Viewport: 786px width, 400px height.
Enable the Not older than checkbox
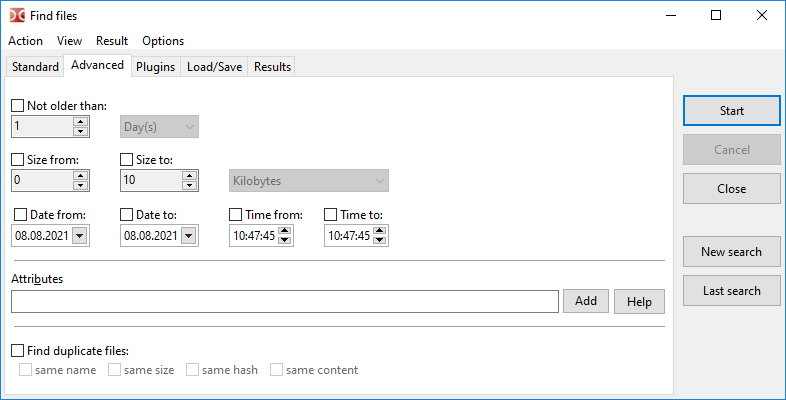18,105
